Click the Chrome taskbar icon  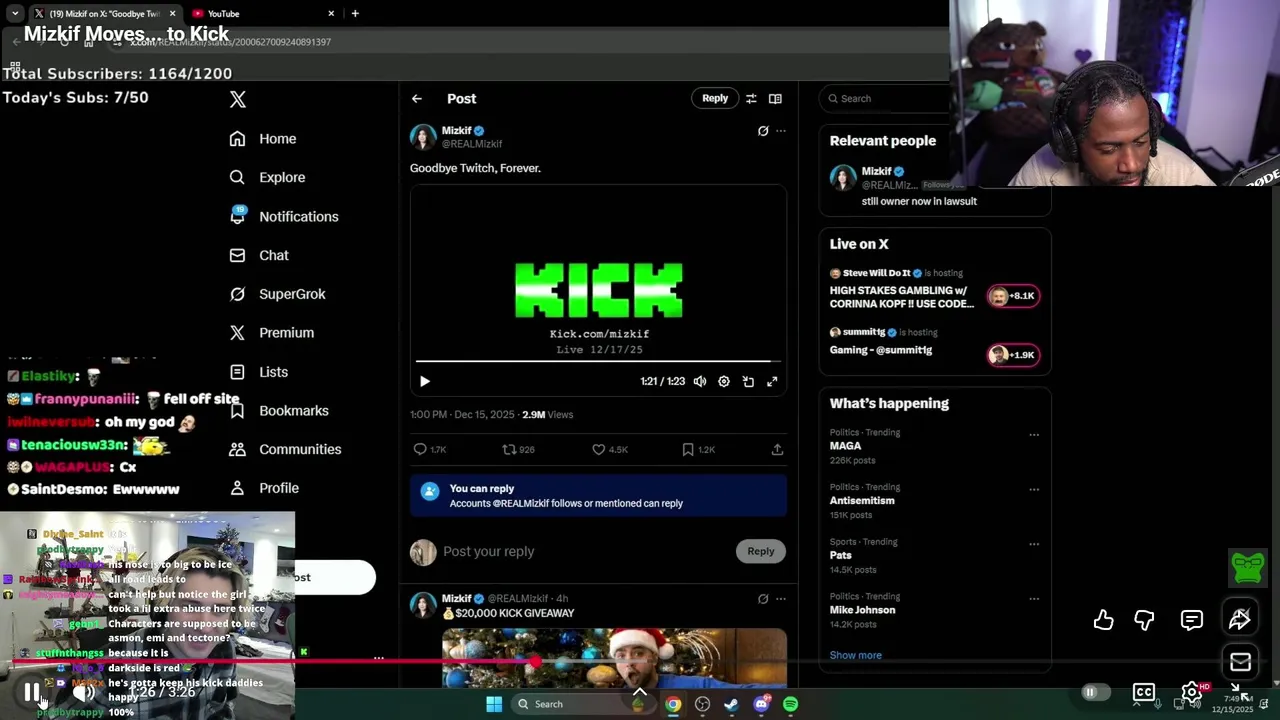pos(673,704)
